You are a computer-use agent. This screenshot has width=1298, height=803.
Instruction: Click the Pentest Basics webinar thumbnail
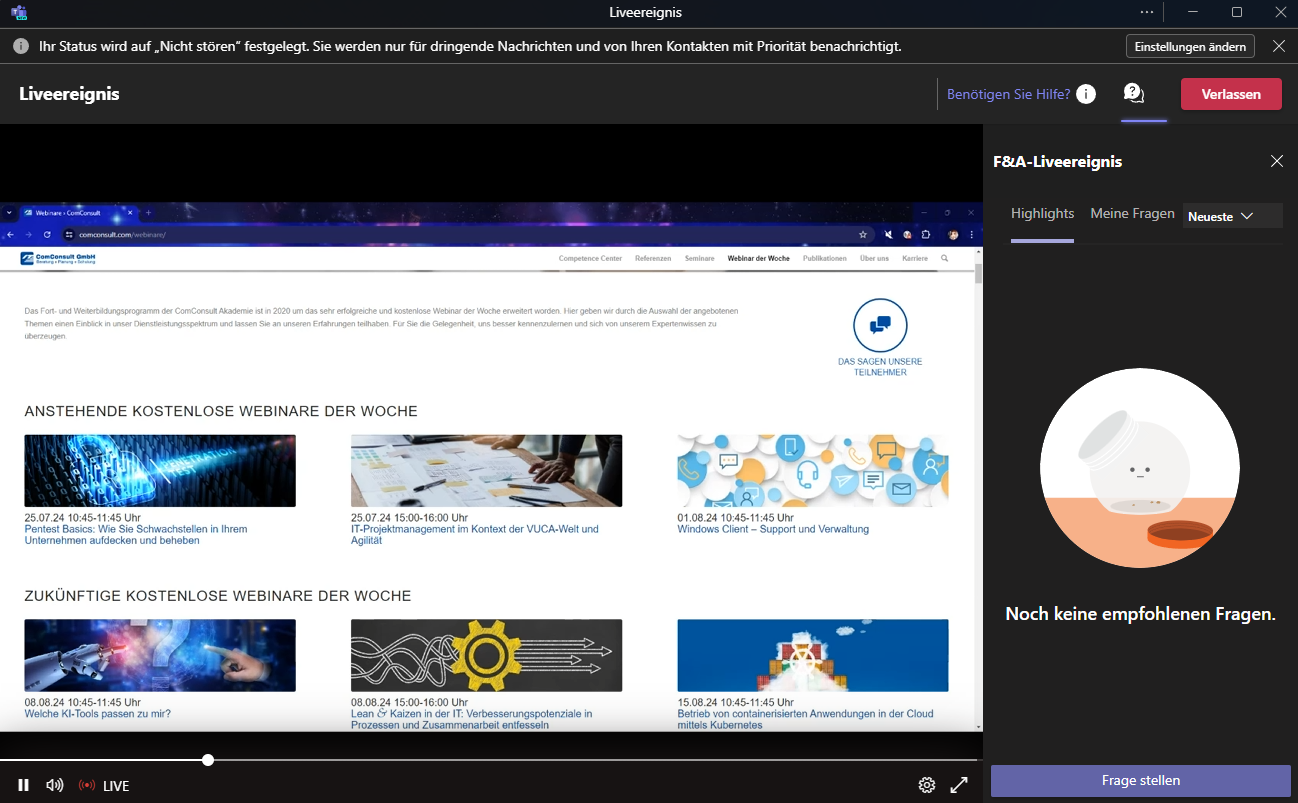pos(160,471)
